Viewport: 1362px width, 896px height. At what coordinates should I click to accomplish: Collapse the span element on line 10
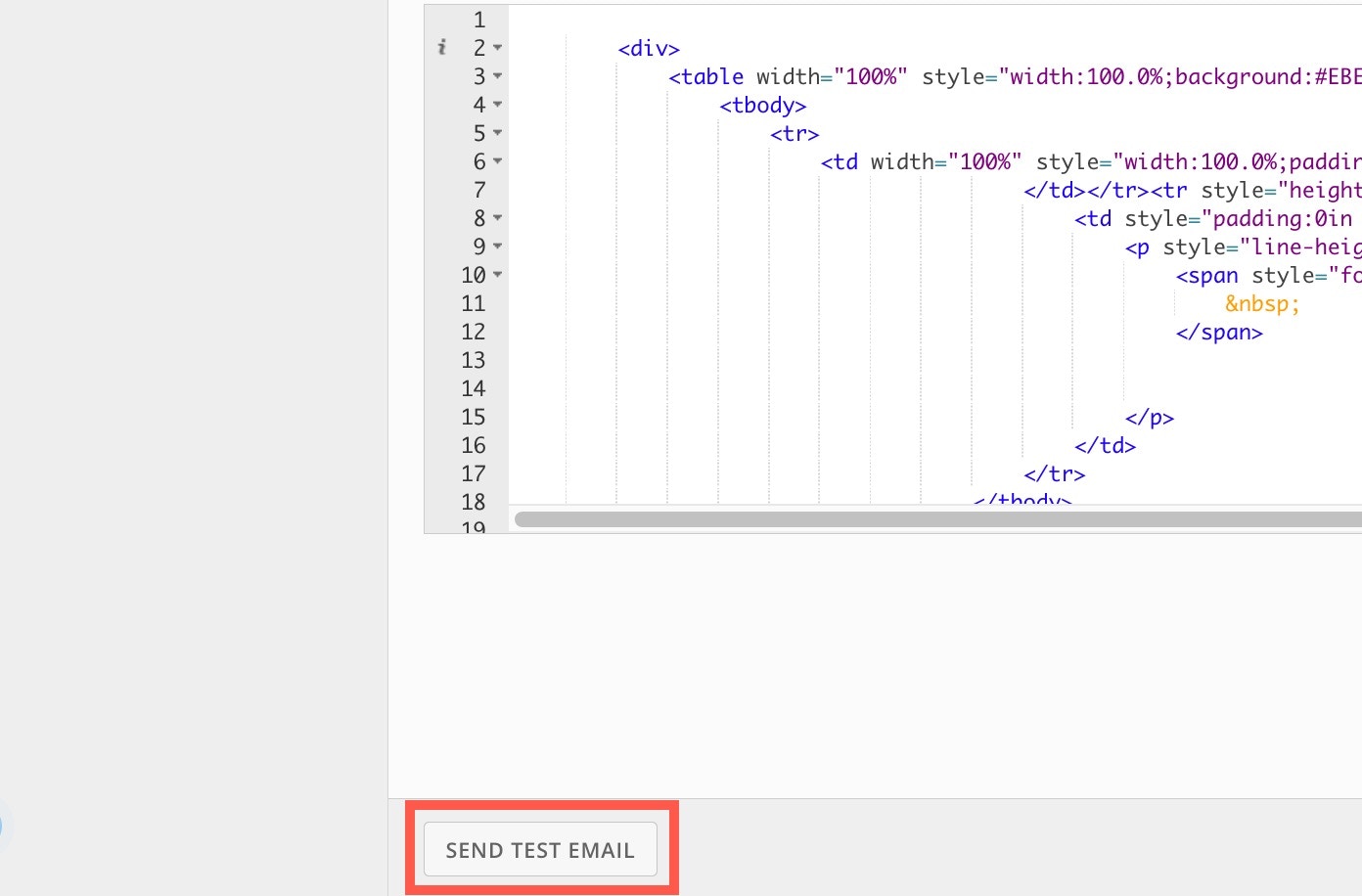pyautogui.click(x=496, y=275)
